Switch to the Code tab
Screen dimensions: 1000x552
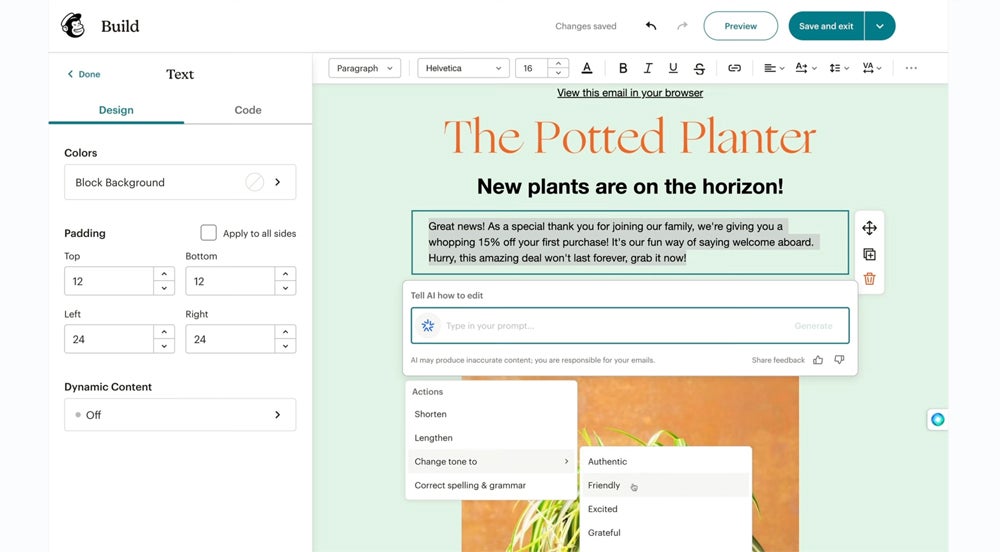[248, 110]
